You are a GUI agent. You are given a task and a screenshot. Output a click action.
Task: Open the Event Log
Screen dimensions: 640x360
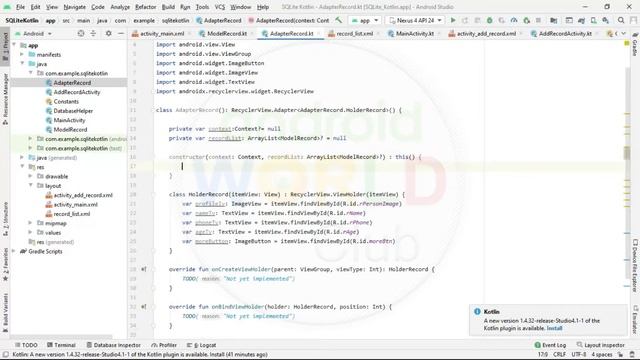click(550, 345)
